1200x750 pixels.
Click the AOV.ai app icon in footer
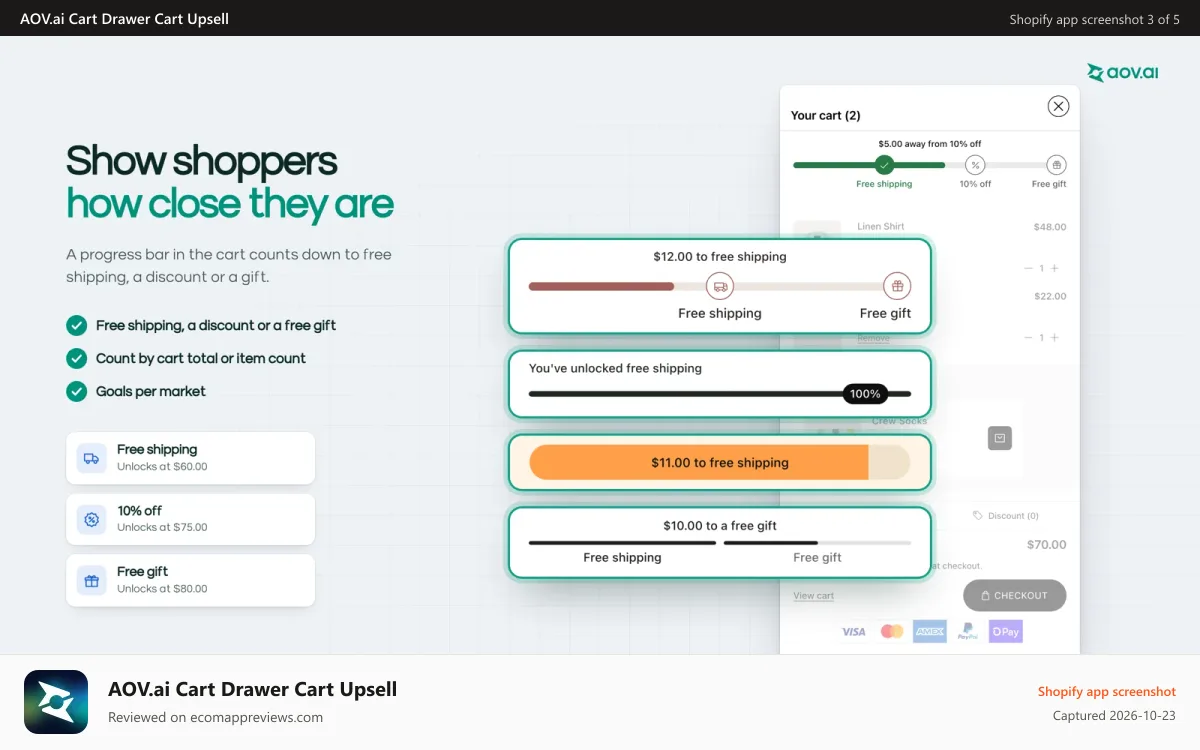56,702
